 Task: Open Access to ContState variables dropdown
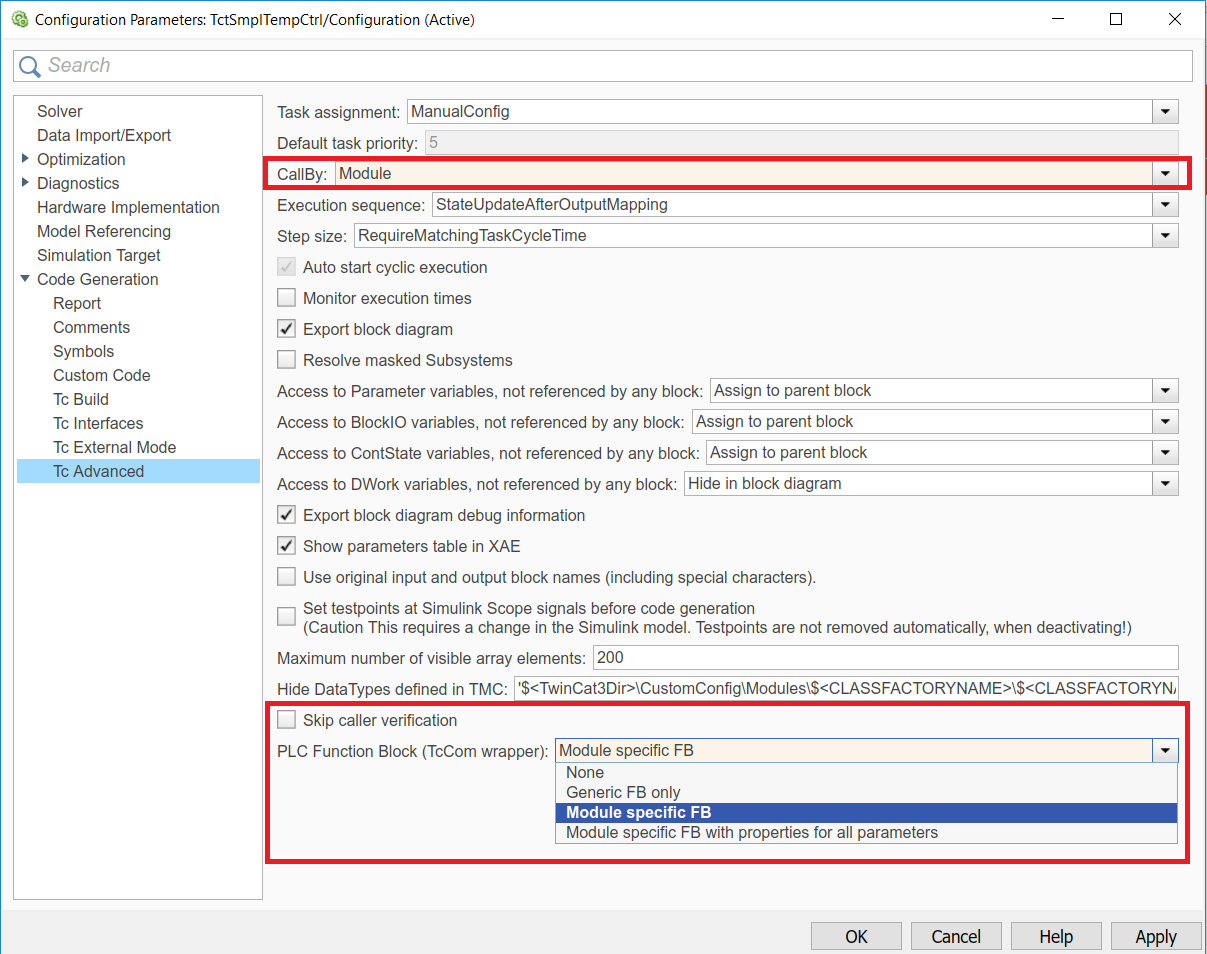point(1165,453)
